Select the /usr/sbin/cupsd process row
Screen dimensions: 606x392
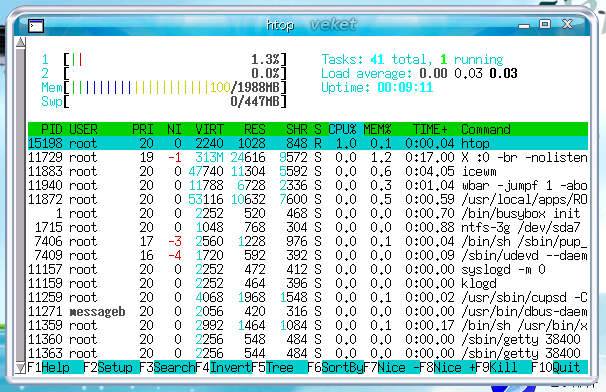[x=308, y=297]
